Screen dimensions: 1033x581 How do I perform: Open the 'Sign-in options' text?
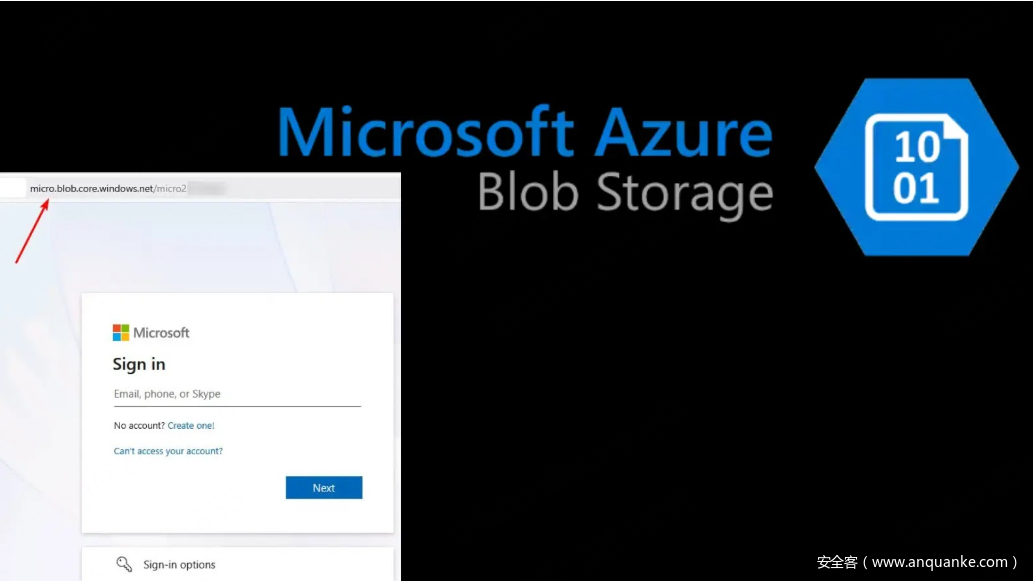click(179, 565)
